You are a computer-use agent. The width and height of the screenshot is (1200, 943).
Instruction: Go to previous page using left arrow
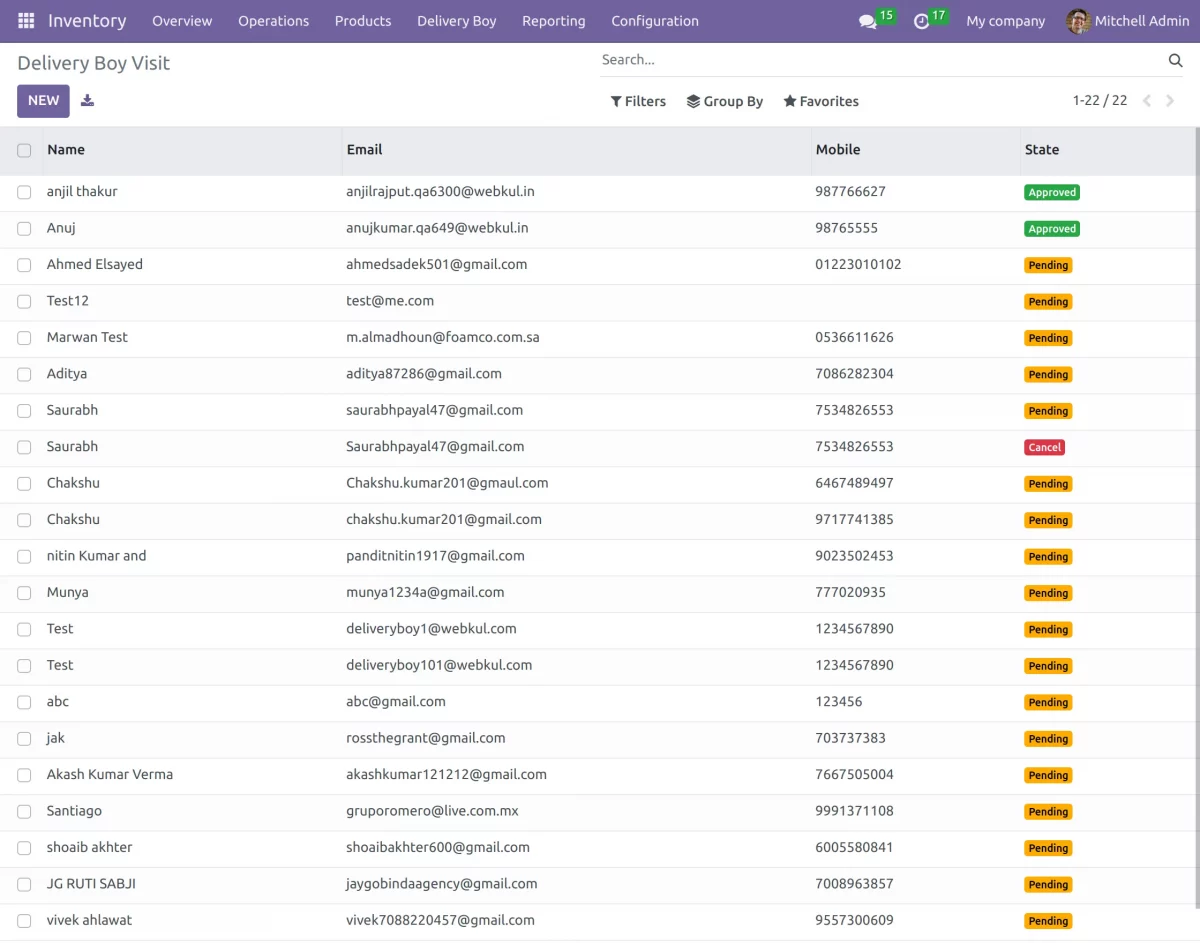coord(1147,101)
